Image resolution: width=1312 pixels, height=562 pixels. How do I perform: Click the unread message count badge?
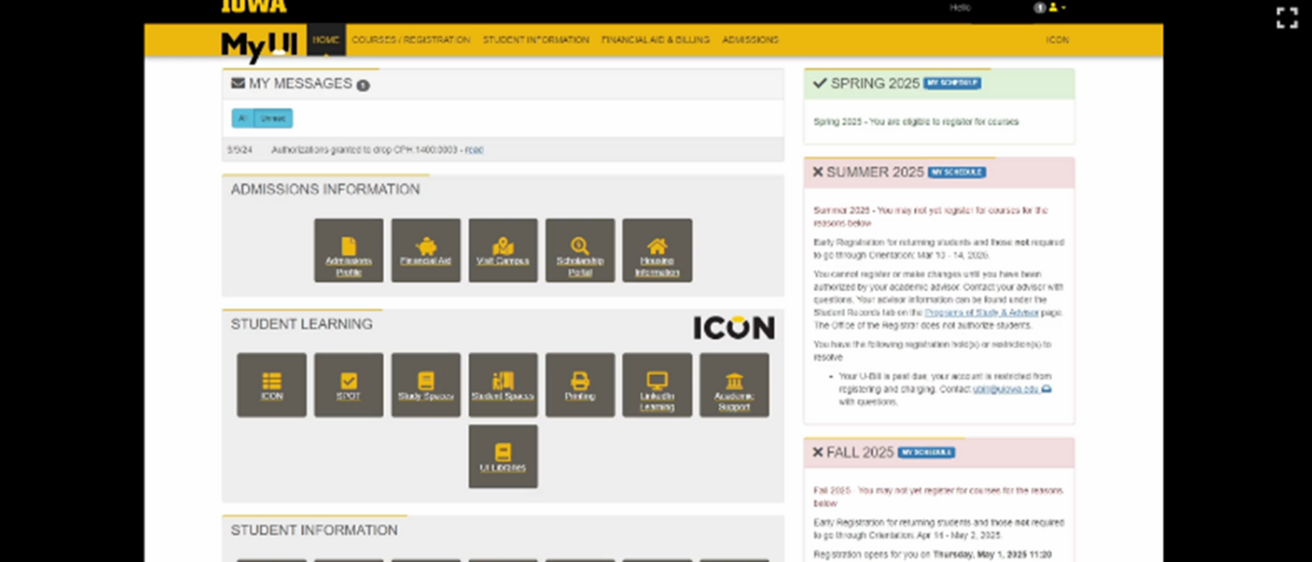[363, 85]
